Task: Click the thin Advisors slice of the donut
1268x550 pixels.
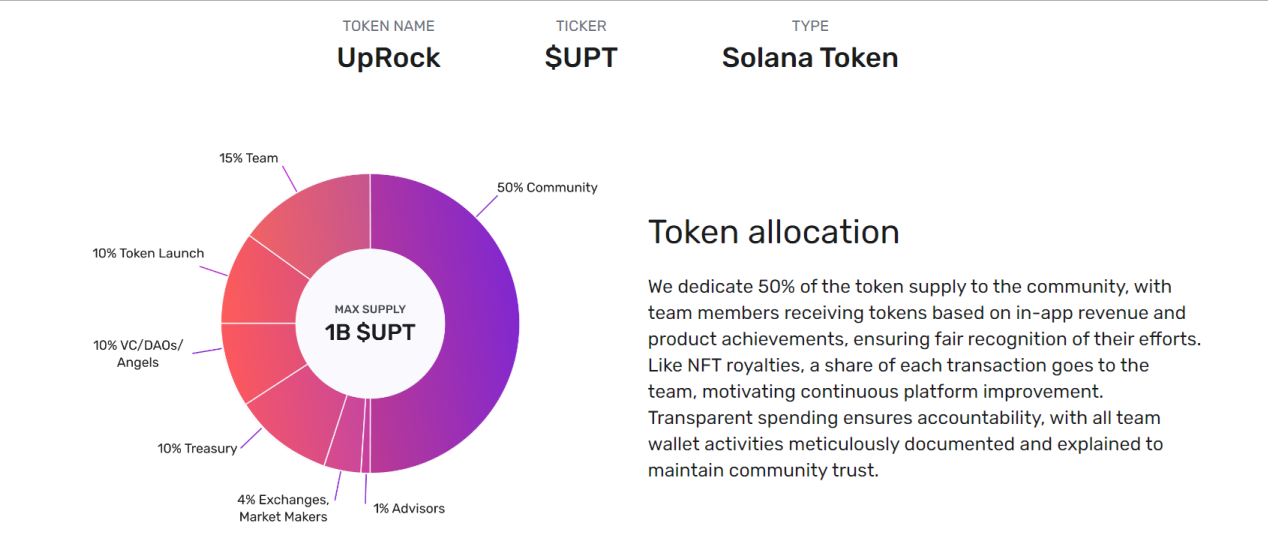Action: pos(366,454)
